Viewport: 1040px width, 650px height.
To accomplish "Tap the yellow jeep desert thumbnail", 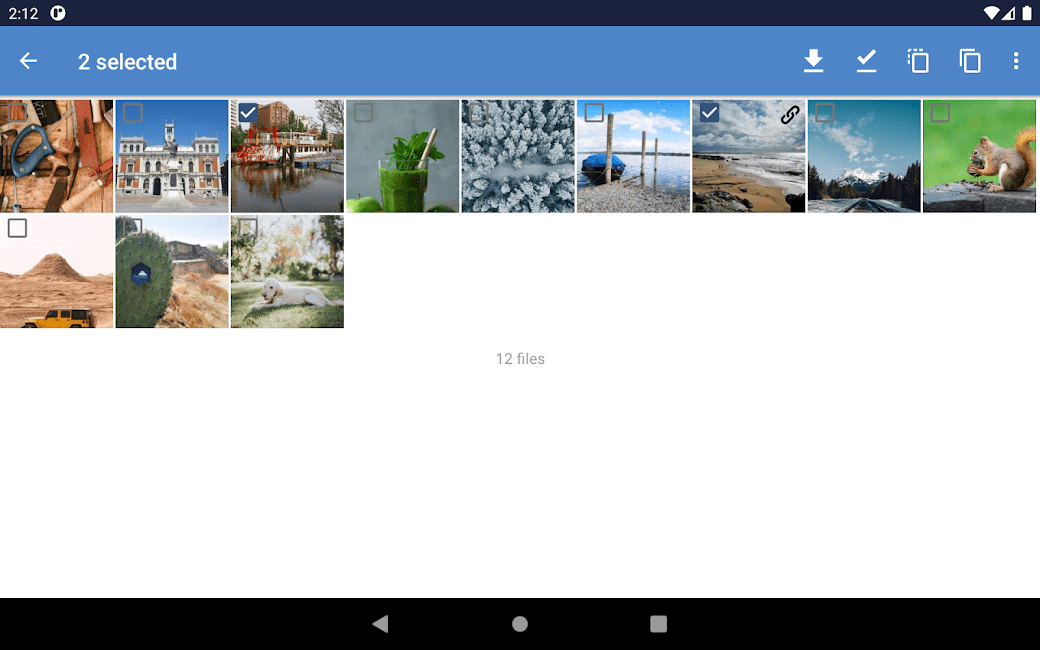I will tap(56, 272).
